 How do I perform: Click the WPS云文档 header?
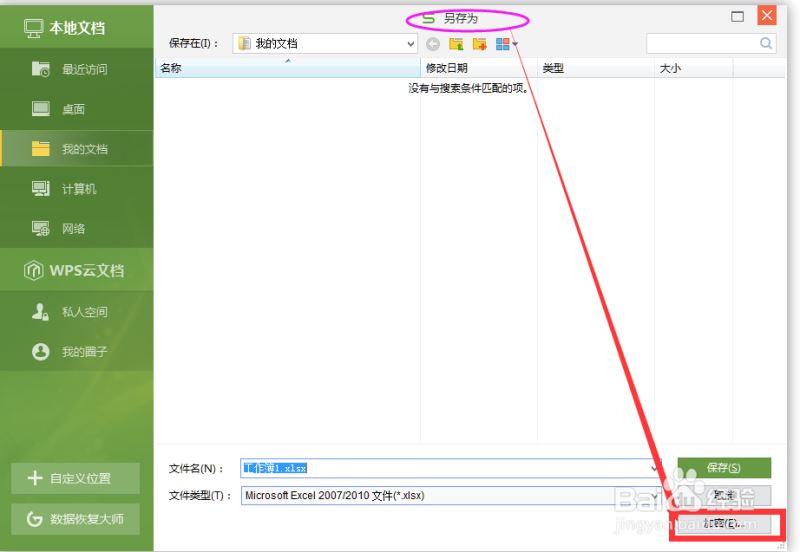pyautogui.click(x=77, y=270)
